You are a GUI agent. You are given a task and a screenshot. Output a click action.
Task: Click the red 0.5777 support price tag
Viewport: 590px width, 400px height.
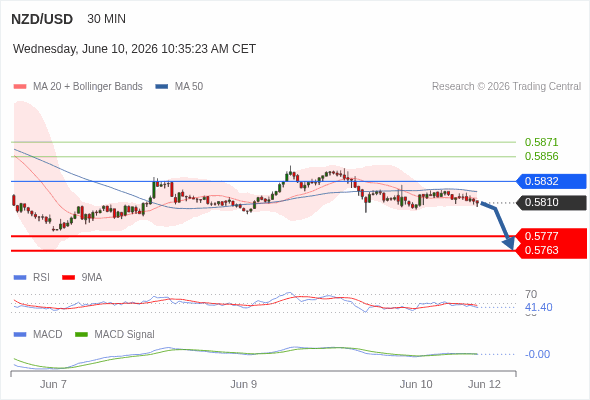pyautogui.click(x=551, y=236)
